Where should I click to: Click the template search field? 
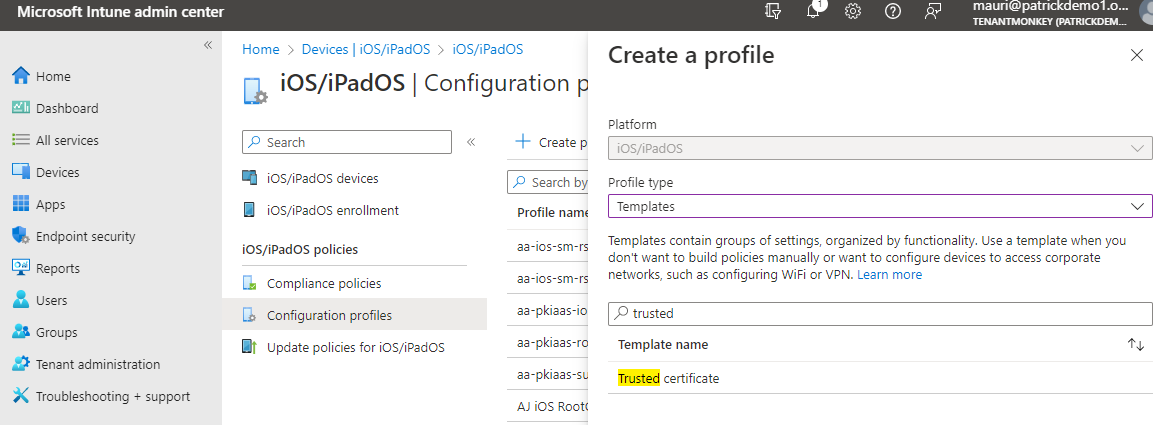click(880, 313)
